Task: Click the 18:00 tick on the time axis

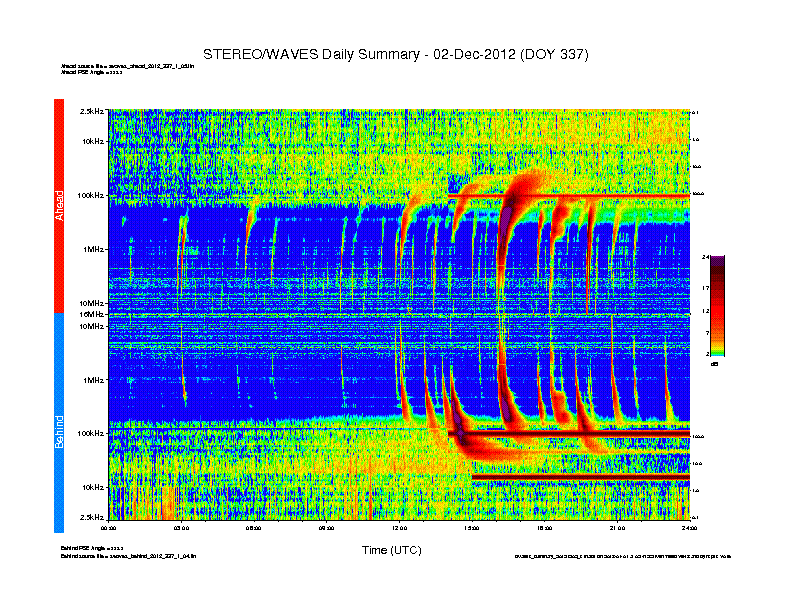Action: [545, 528]
